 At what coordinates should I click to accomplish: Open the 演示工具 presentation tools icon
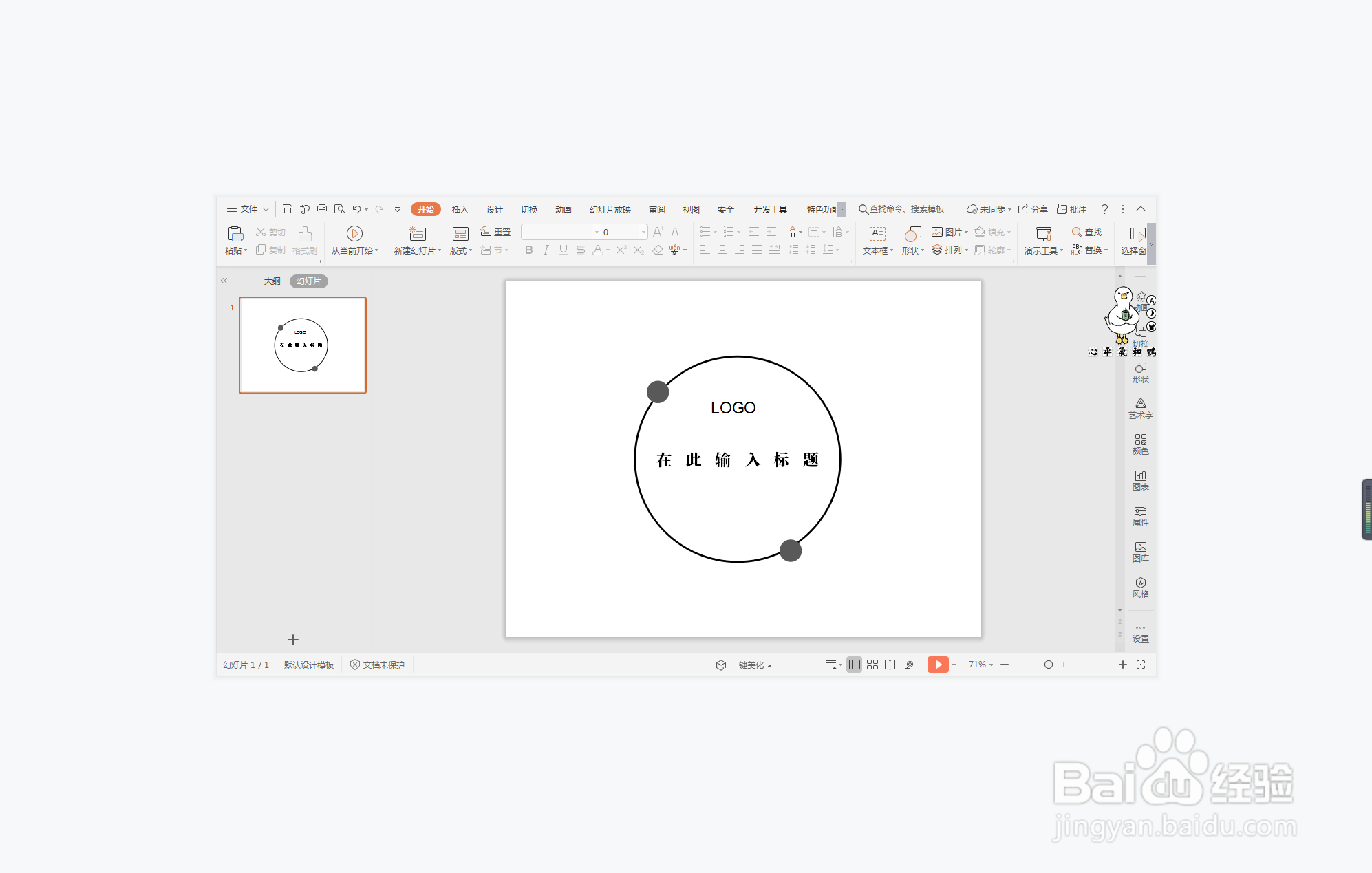click(x=1043, y=234)
